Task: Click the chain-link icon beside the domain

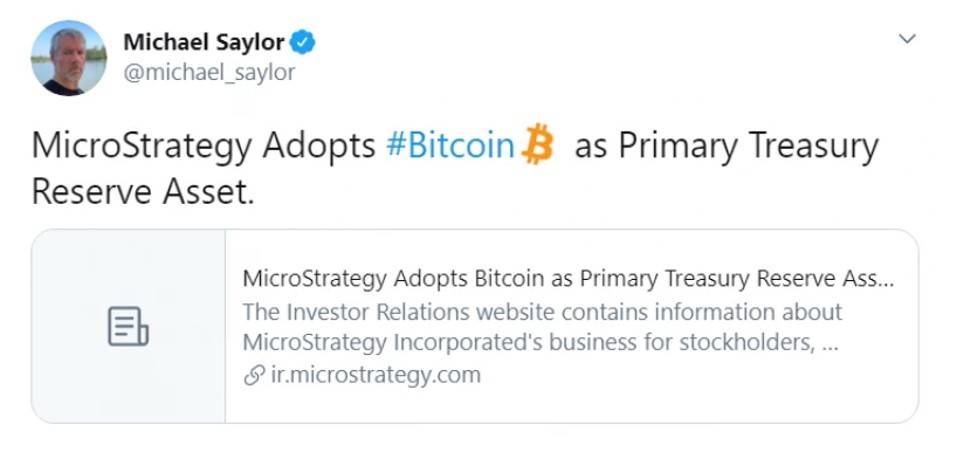Action: click(252, 376)
